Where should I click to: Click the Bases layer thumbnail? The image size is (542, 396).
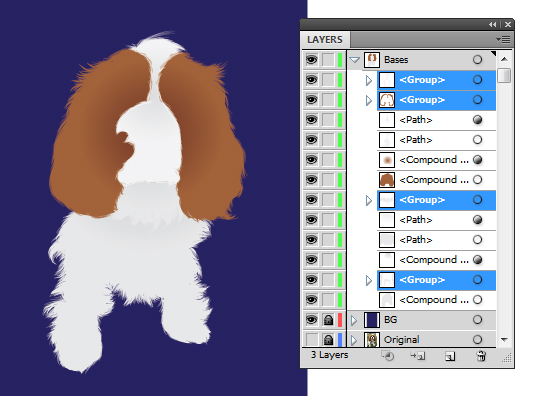coord(372,60)
